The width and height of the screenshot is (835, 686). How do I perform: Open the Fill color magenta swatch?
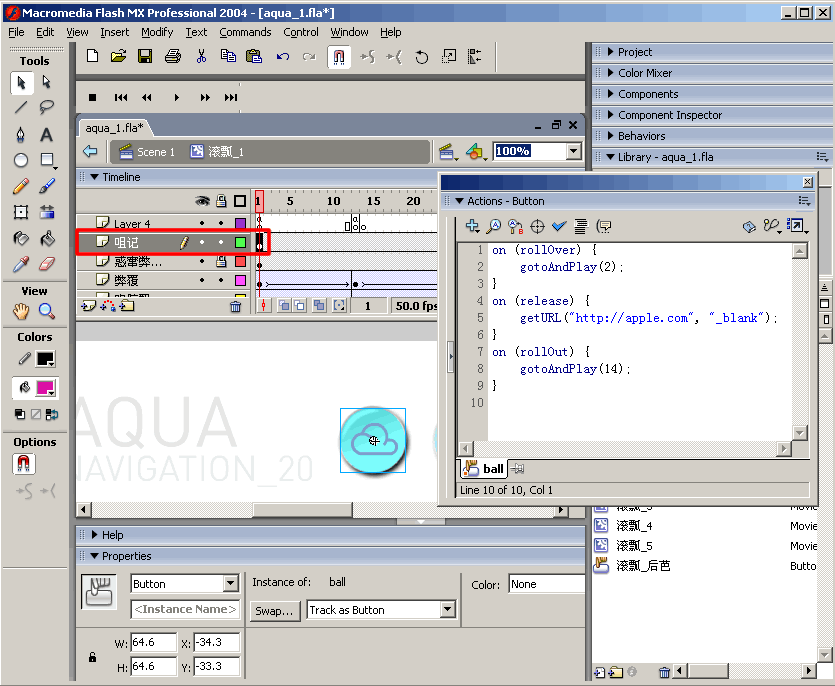(46, 388)
